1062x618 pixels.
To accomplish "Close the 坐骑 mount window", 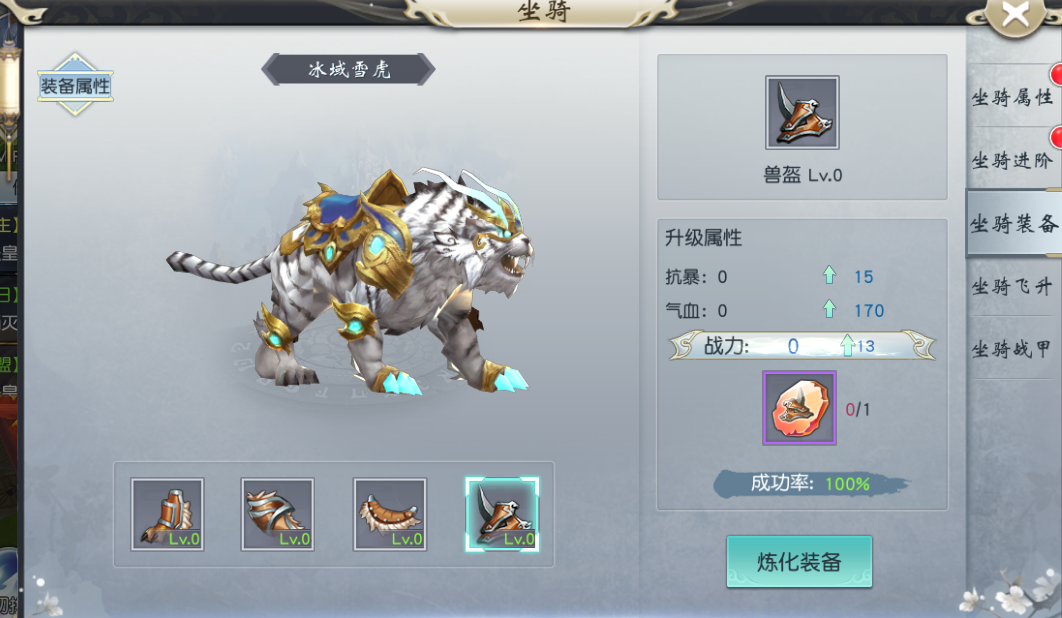I will tap(1015, 14).
